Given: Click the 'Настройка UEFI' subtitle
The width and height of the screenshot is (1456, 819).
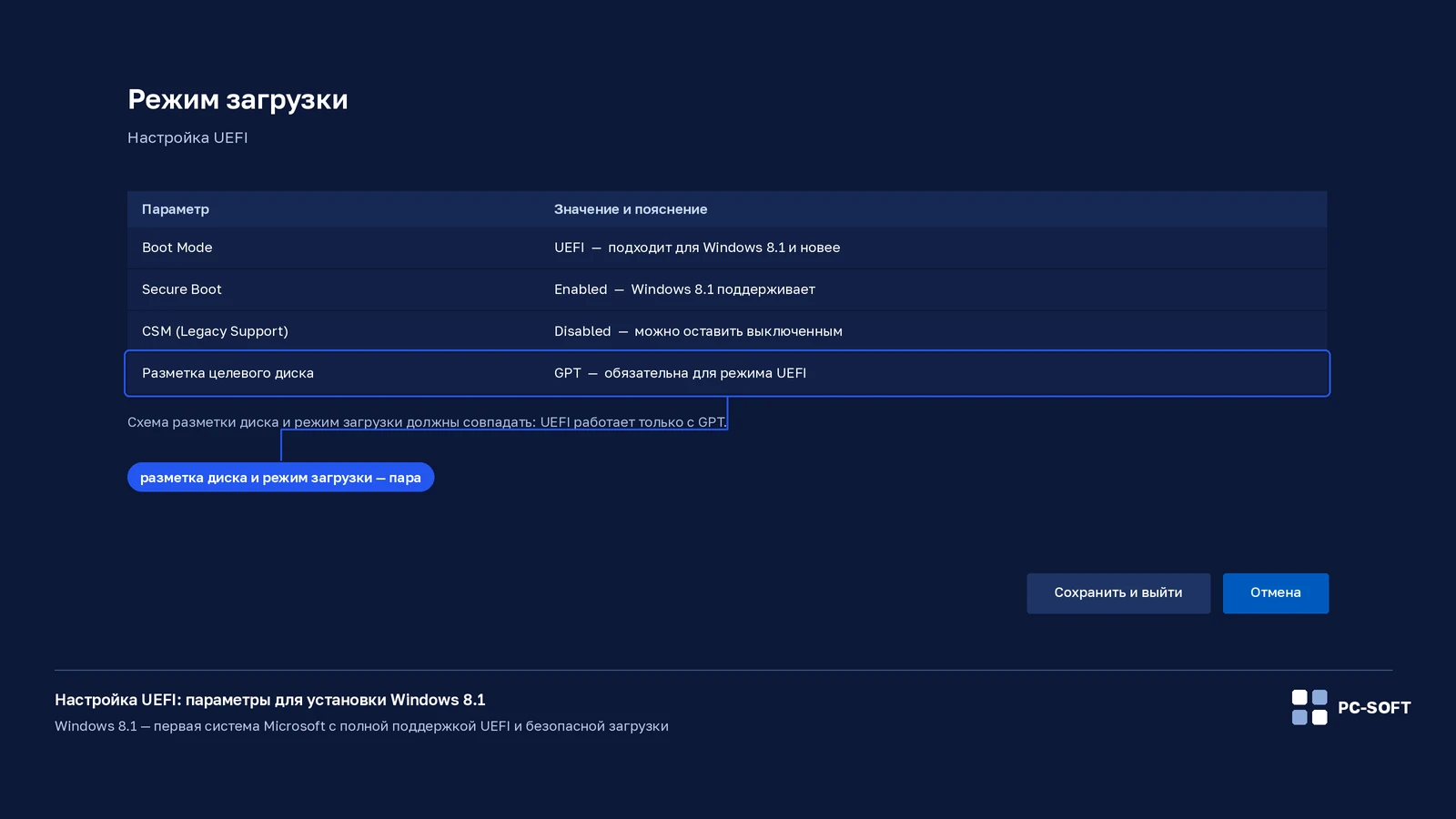Looking at the screenshot, I should [187, 137].
